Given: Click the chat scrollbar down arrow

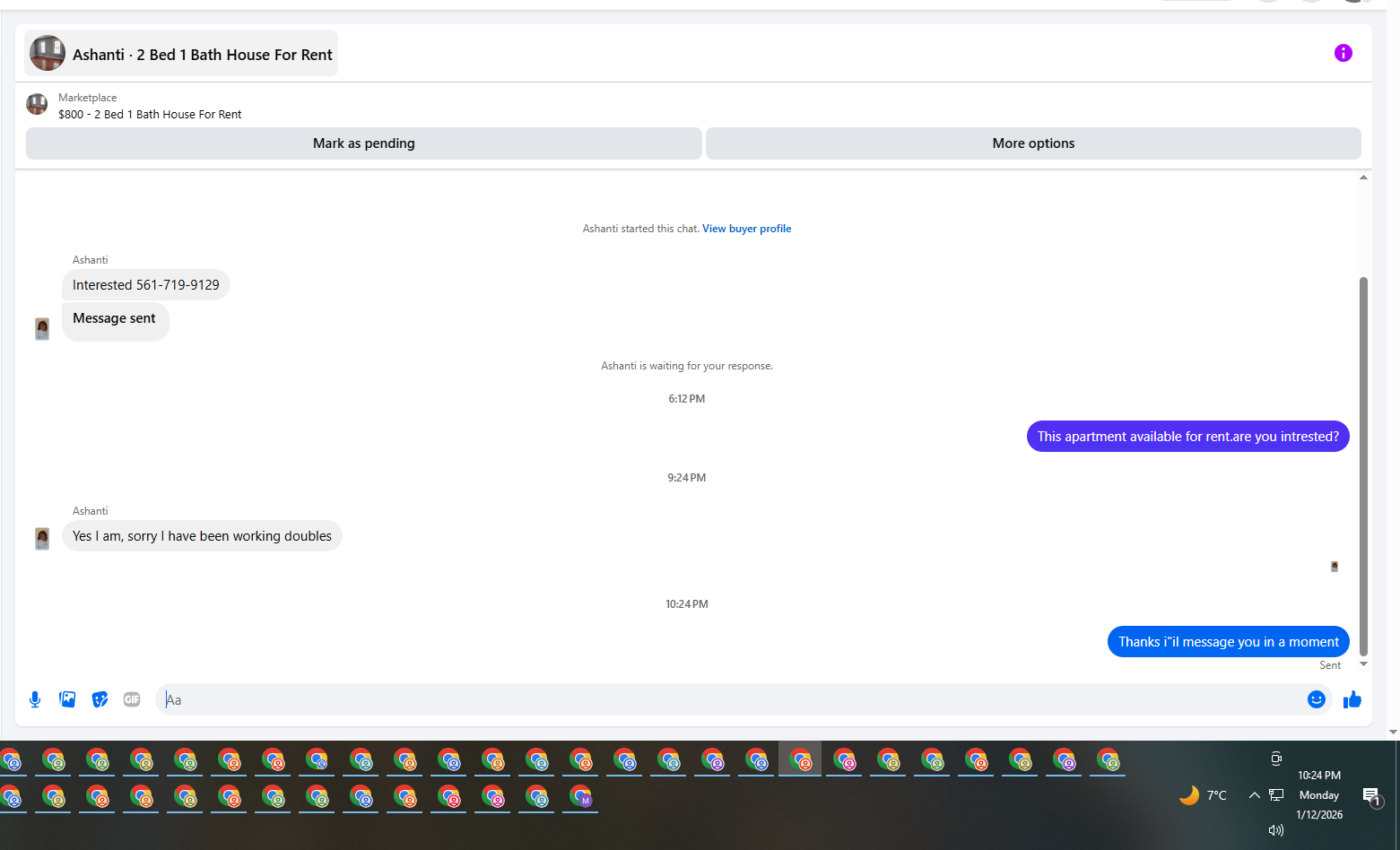Looking at the screenshot, I should tap(1363, 664).
